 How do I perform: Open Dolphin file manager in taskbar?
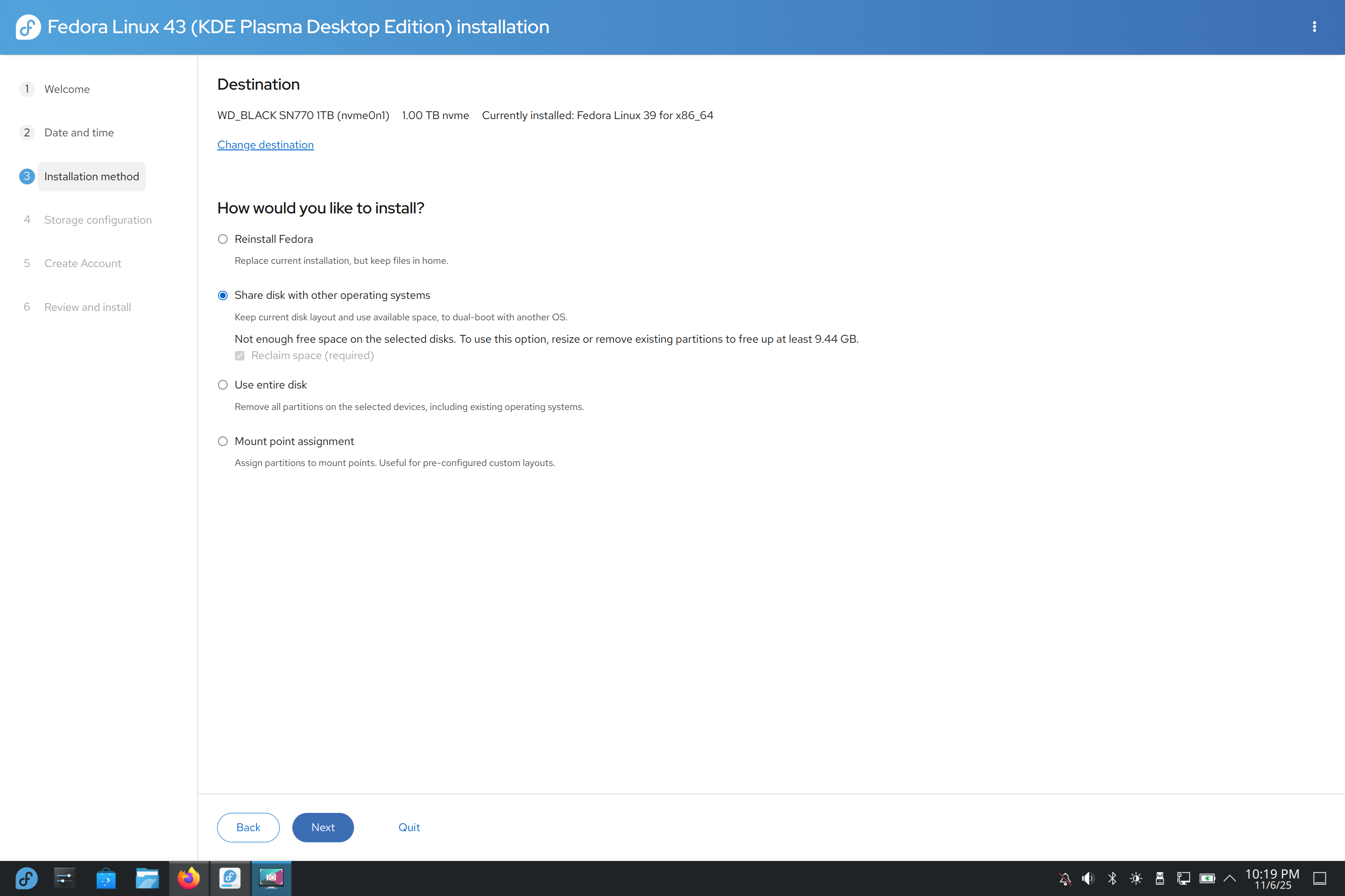point(147,878)
